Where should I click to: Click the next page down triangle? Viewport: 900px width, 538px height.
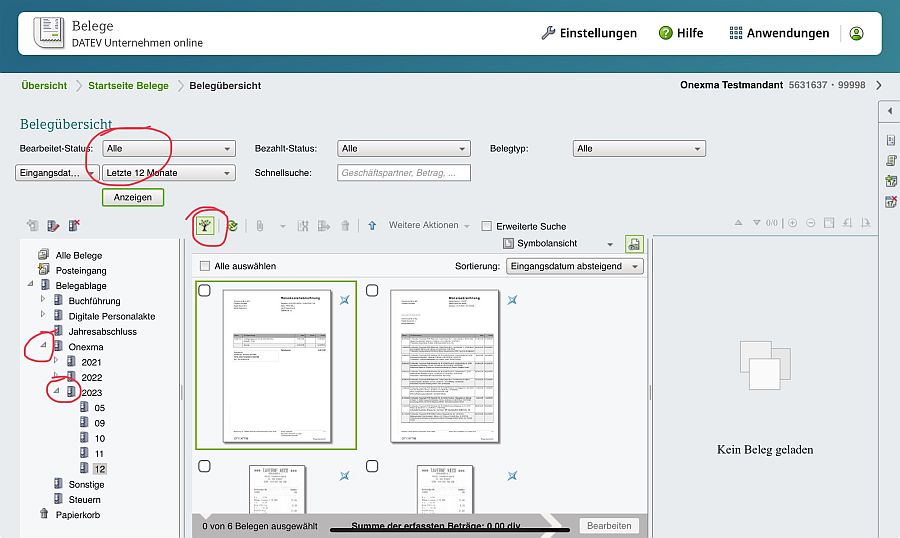click(x=757, y=223)
